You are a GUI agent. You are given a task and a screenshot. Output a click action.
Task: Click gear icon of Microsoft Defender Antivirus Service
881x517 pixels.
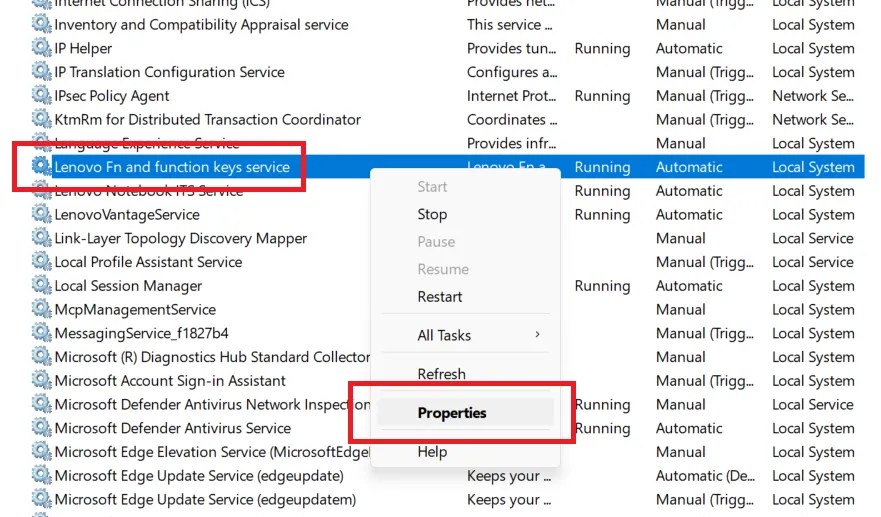42,428
